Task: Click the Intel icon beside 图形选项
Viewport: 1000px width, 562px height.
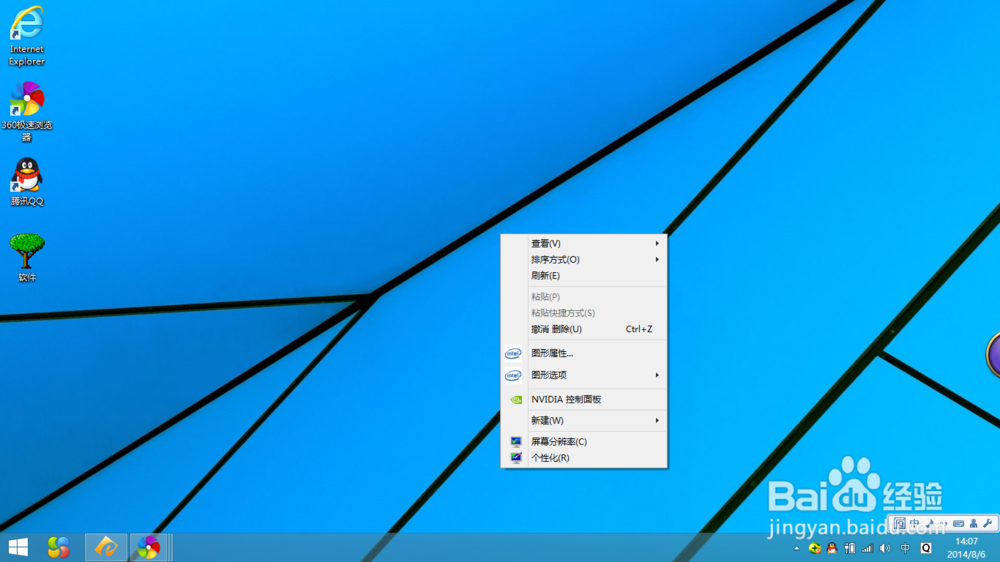Action: pyautogui.click(x=513, y=375)
